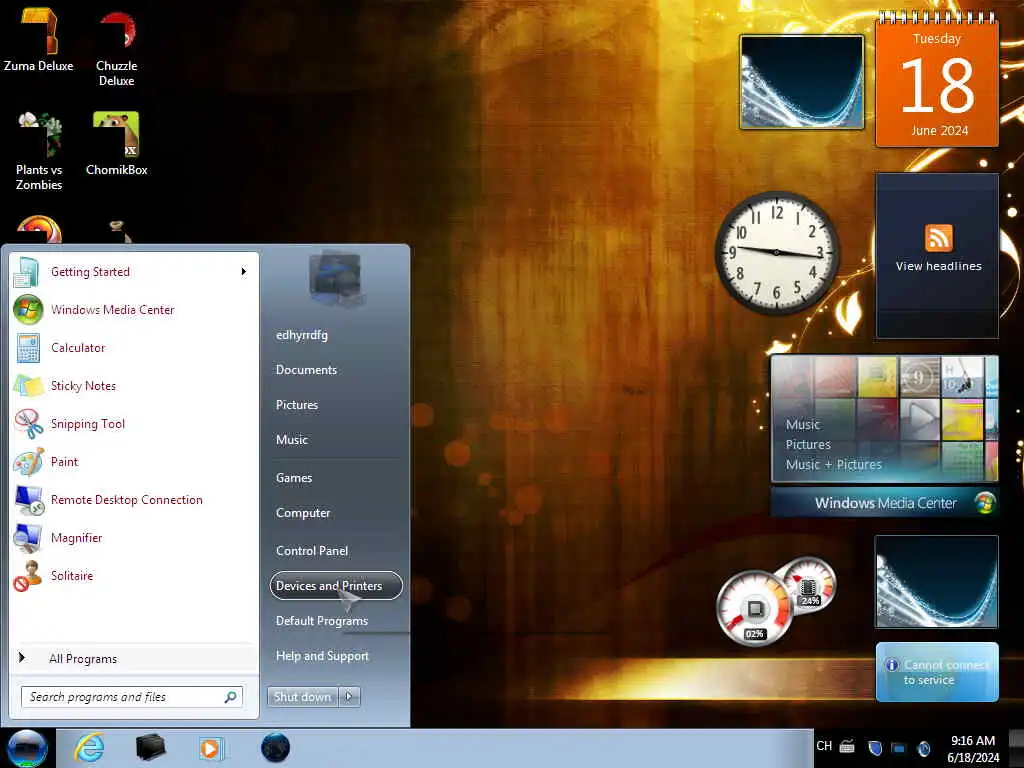
Task: Click the magnifying glass search icon
Action: (x=231, y=697)
